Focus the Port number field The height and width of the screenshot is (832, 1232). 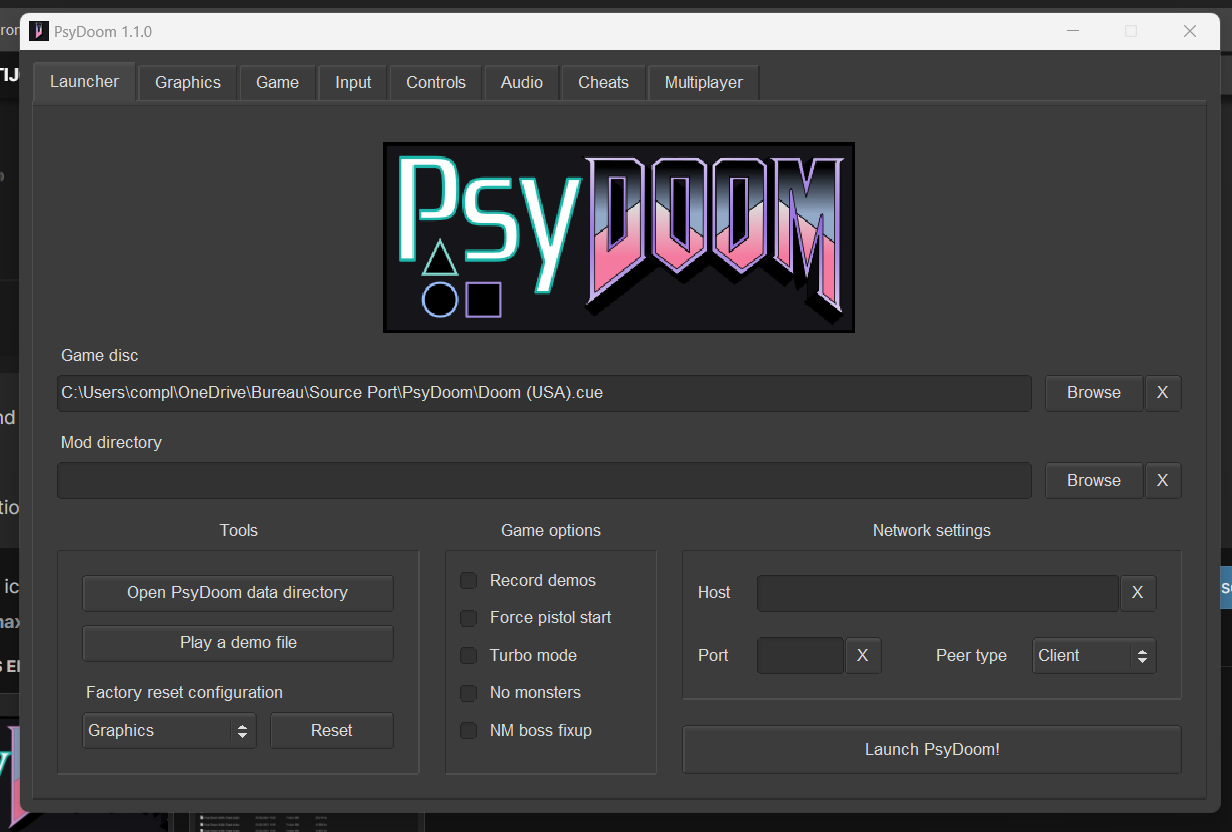[x=801, y=656]
